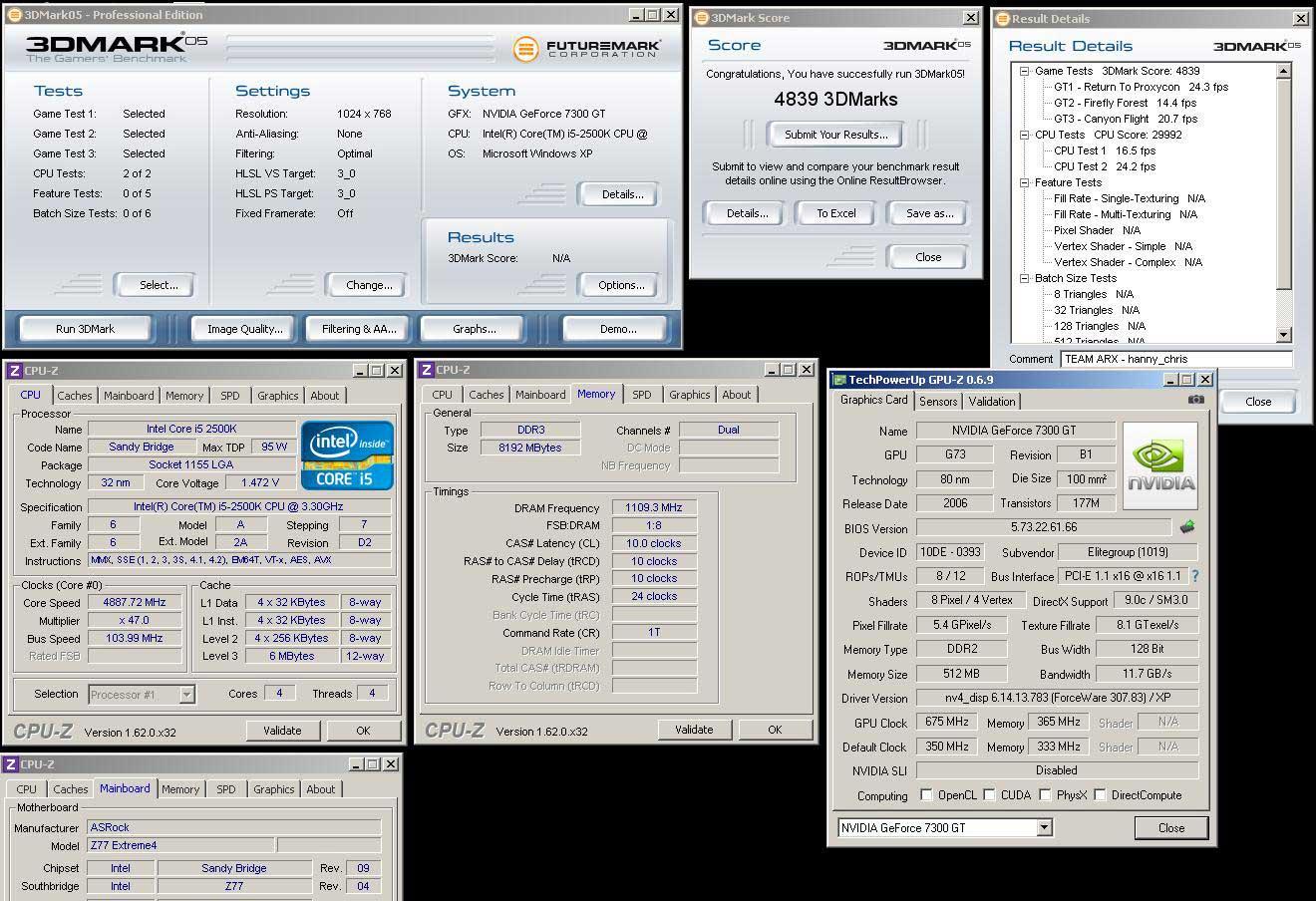
Task: Click the GPU-Z screenshot camera icon
Action: (x=1195, y=400)
